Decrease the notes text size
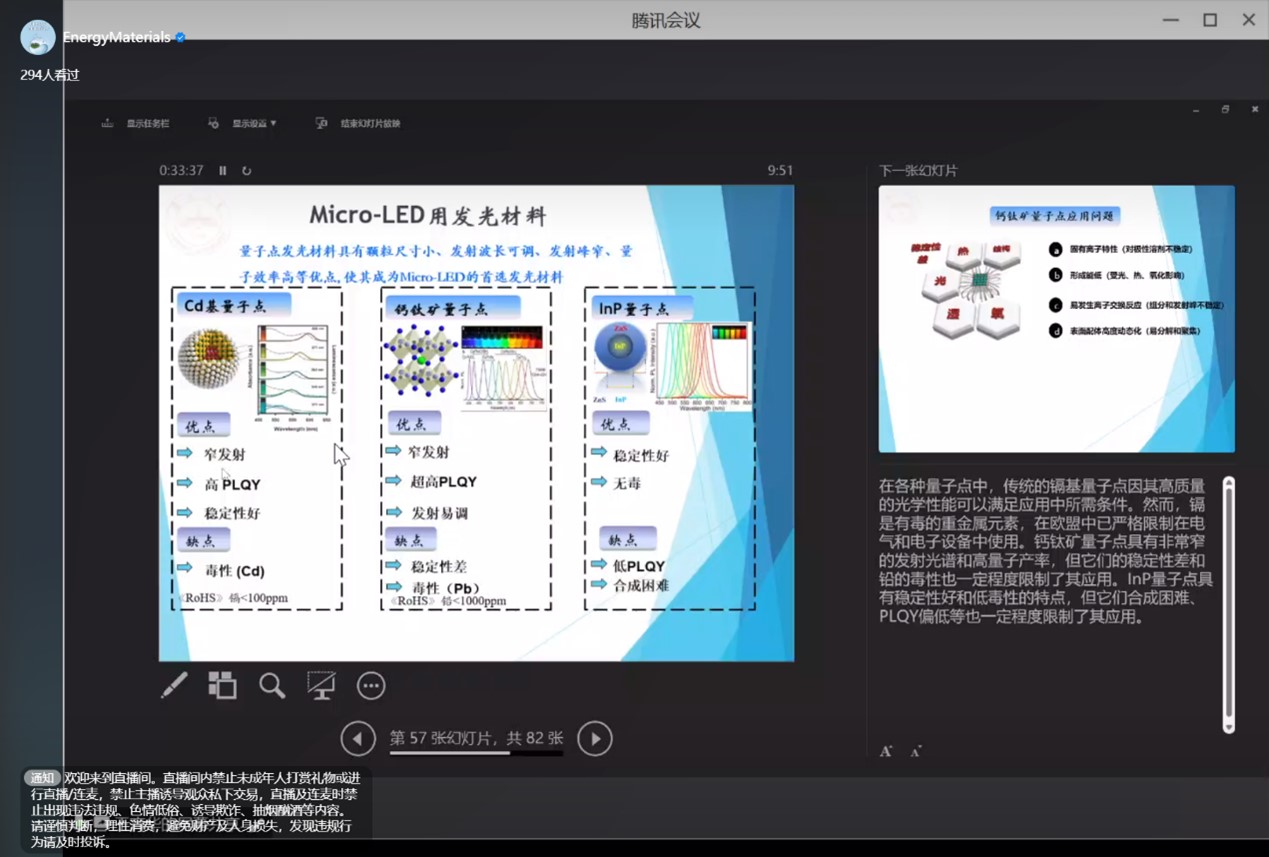This screenshot has width=1269, height=857. point(916,751)
